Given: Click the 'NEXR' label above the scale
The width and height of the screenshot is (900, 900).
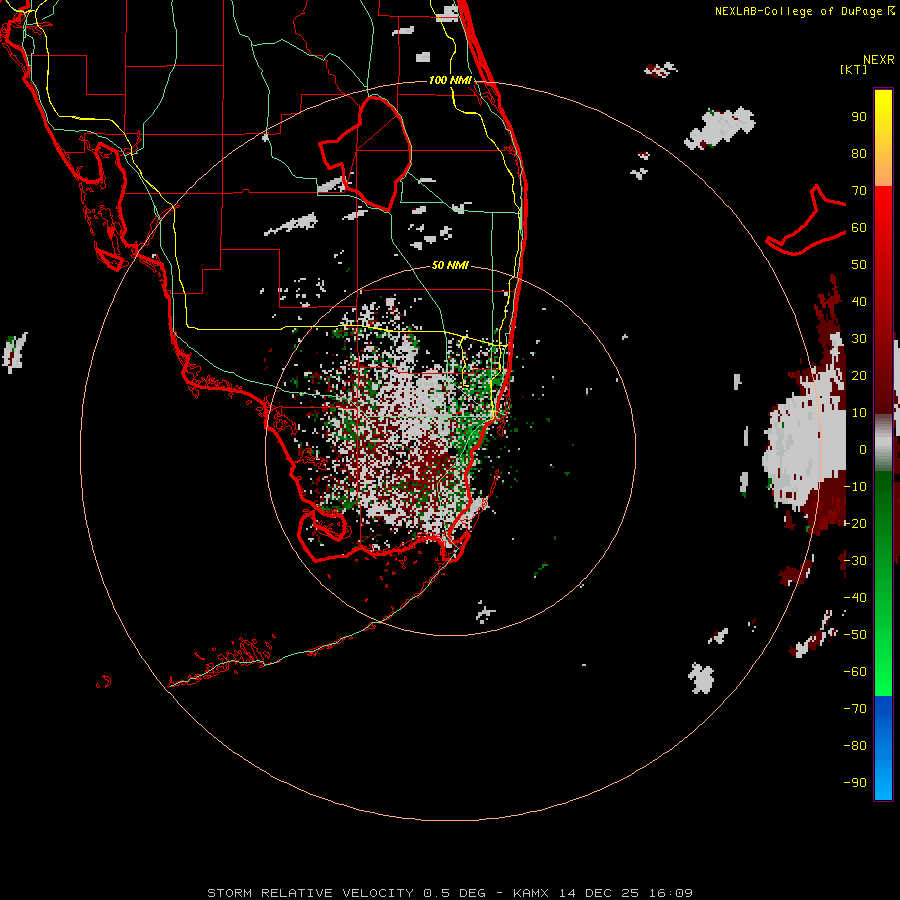Looking at the screenshot, I should (879, 60).
